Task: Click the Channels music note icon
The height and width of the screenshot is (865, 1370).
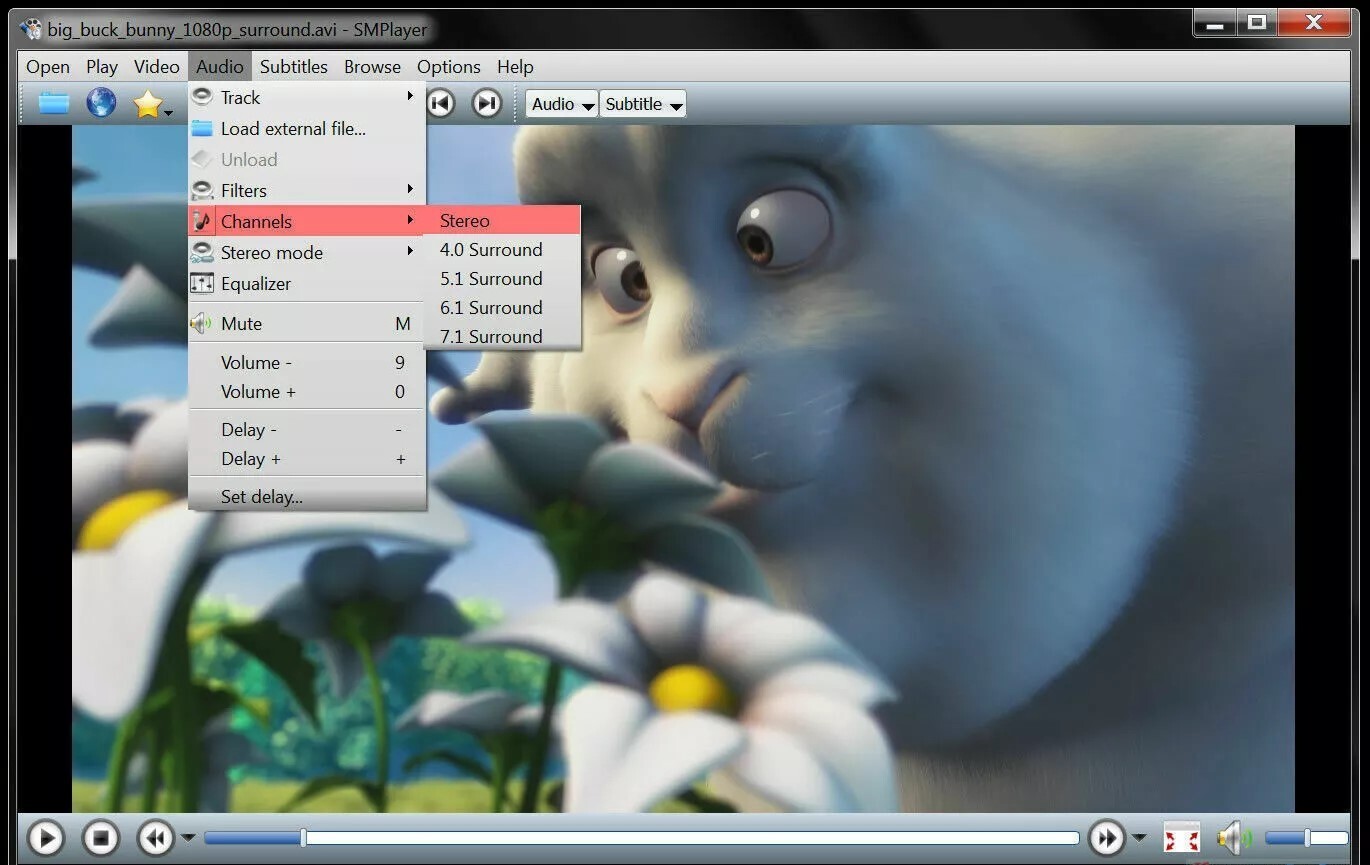Action: pos(202,221)
